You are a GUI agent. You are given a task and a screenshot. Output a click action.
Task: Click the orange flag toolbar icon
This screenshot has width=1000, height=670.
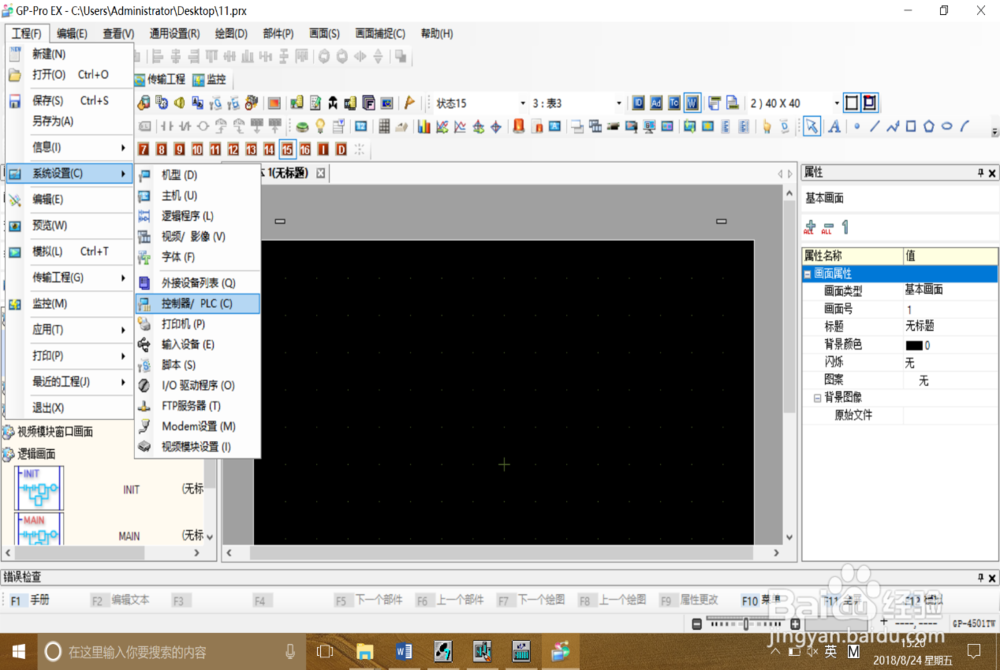pyautogui.click(x=409, y=103)
